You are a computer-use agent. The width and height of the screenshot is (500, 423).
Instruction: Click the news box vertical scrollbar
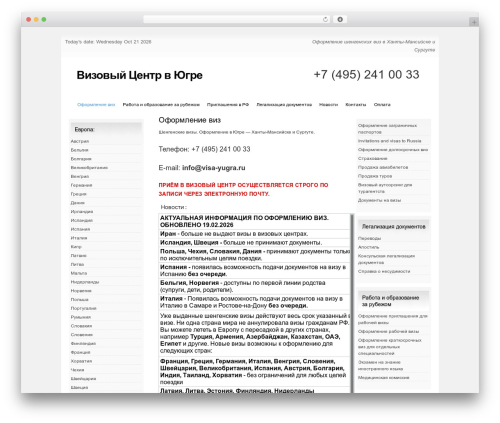click(x=352, y=303)
